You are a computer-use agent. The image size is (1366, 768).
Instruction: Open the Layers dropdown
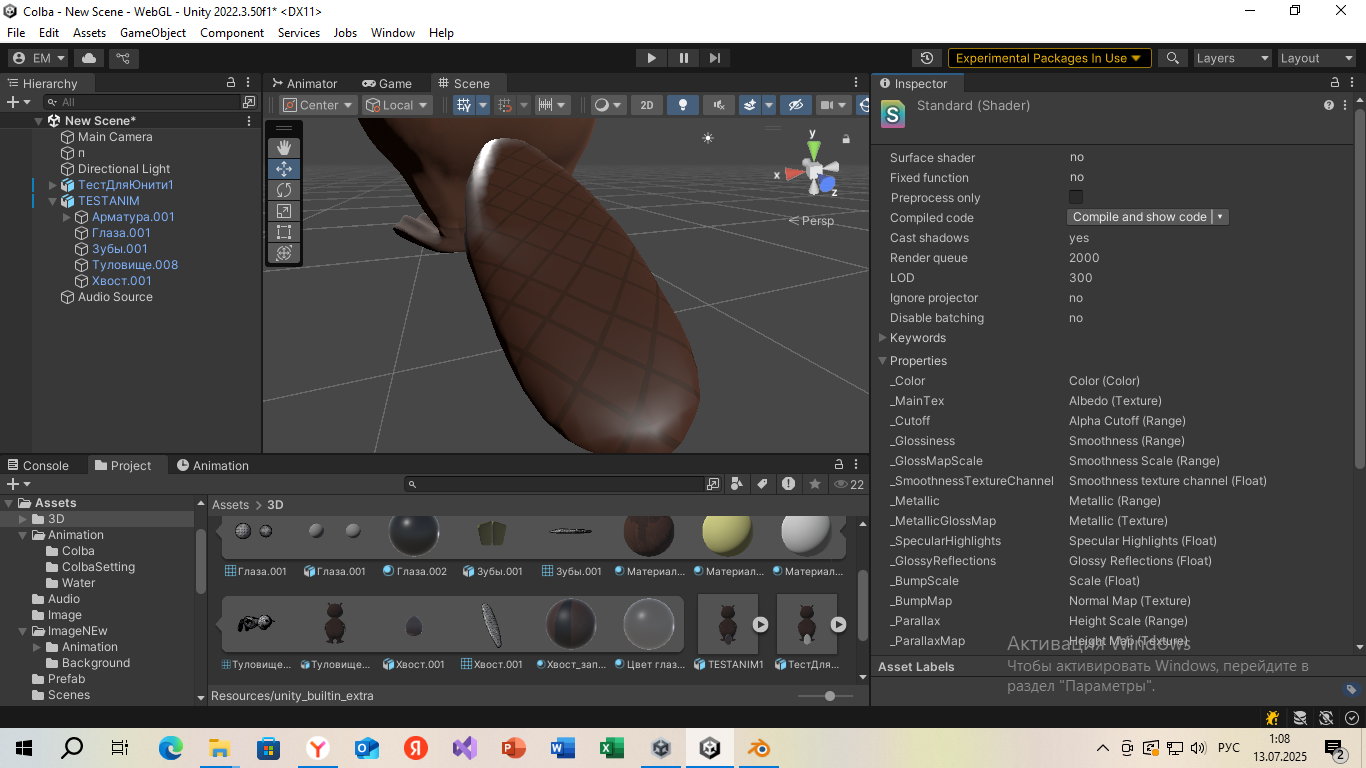[x=1232, y=58]
